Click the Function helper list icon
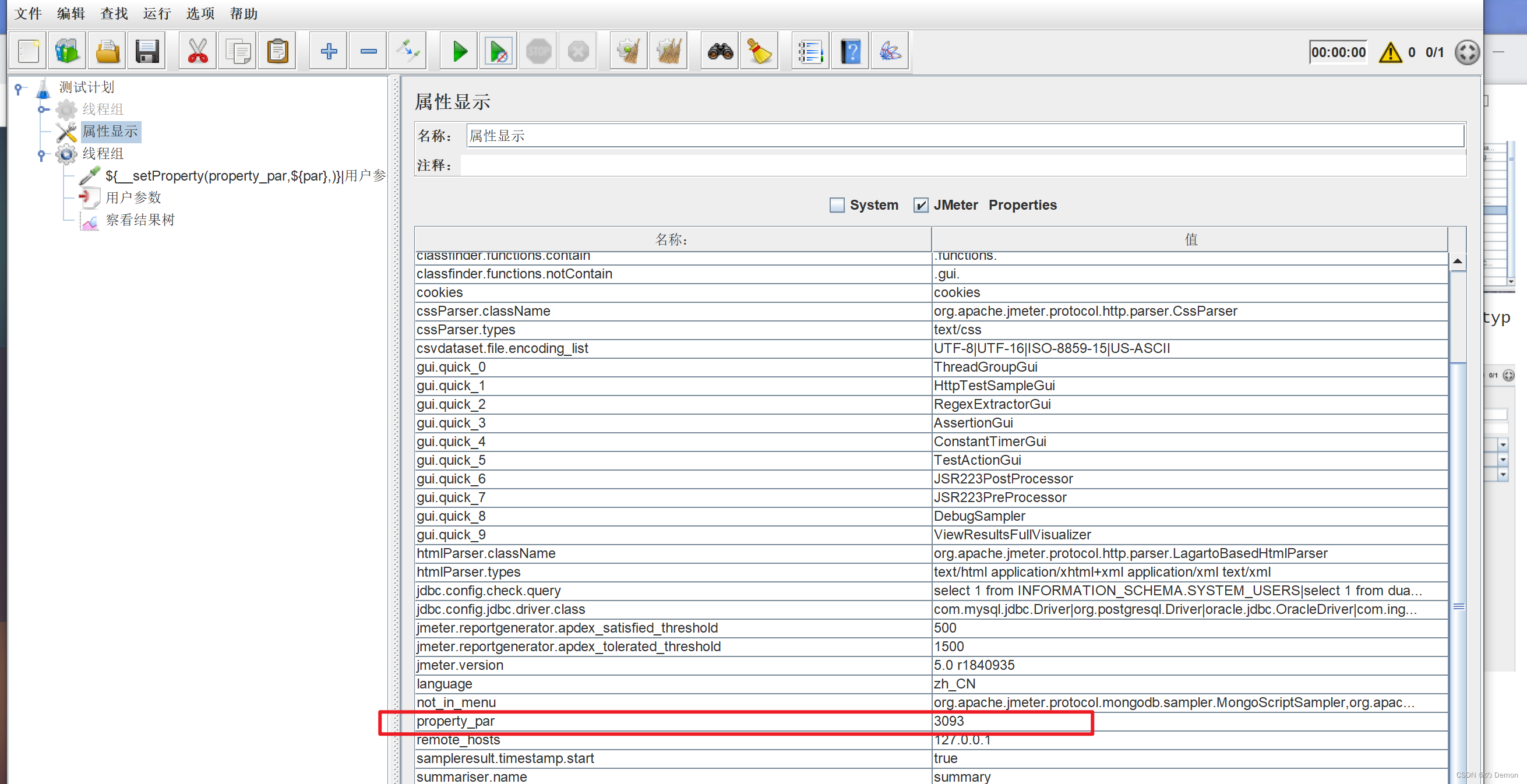 (810, 52)
